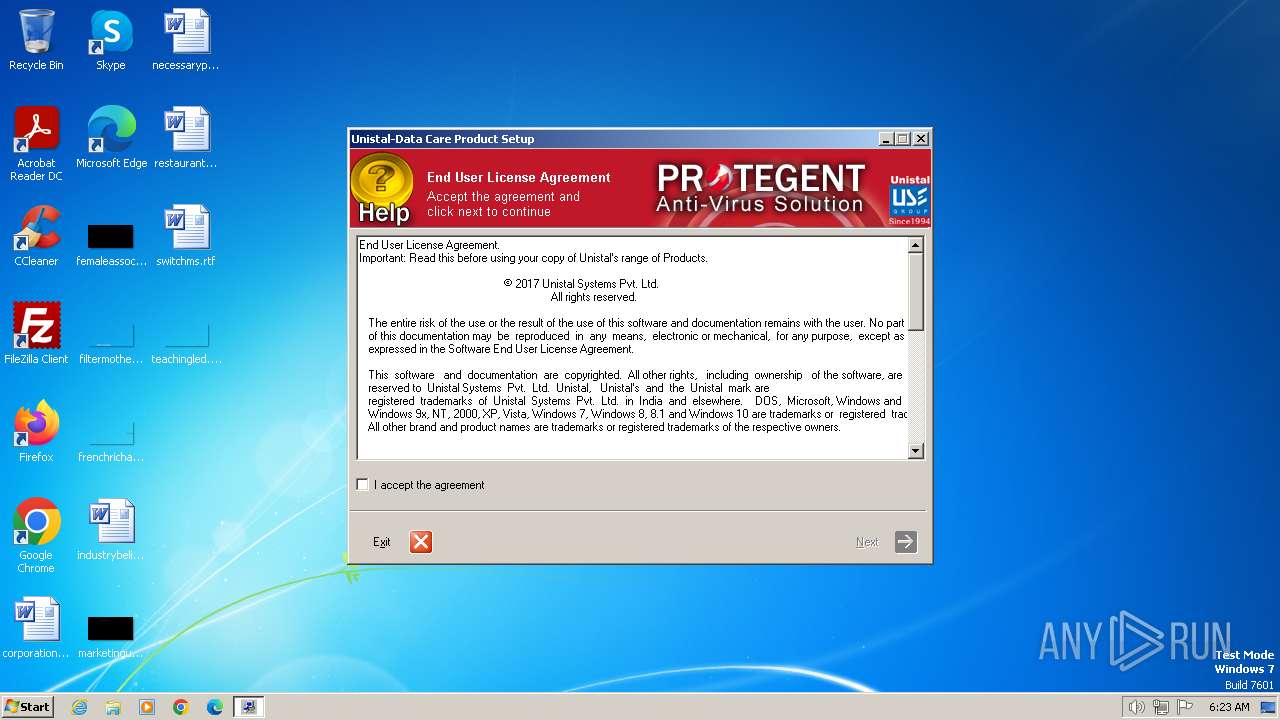
Task: Select the Recycle Bin desktop icon
Action: (36, 41)
